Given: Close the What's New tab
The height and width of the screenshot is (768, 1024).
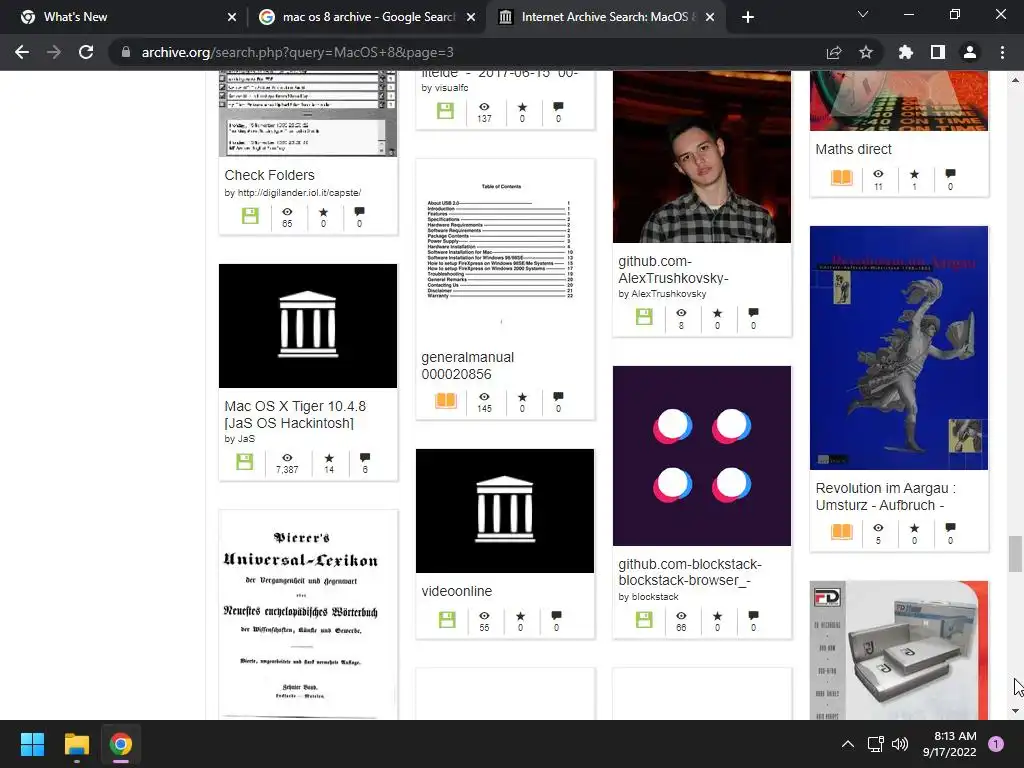Looking at the screenshot, I should (232, 17).
